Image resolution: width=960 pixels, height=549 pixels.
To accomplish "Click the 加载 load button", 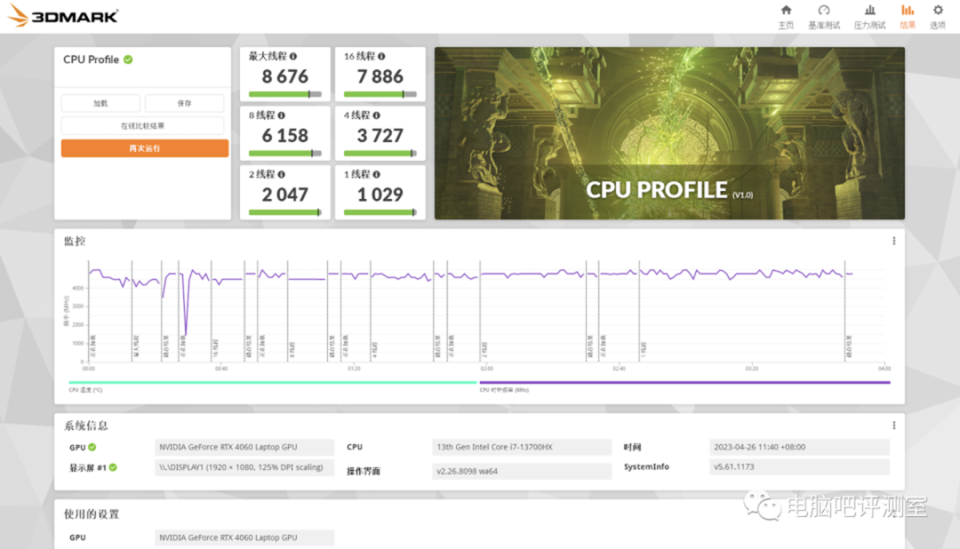I will (100, 103).
